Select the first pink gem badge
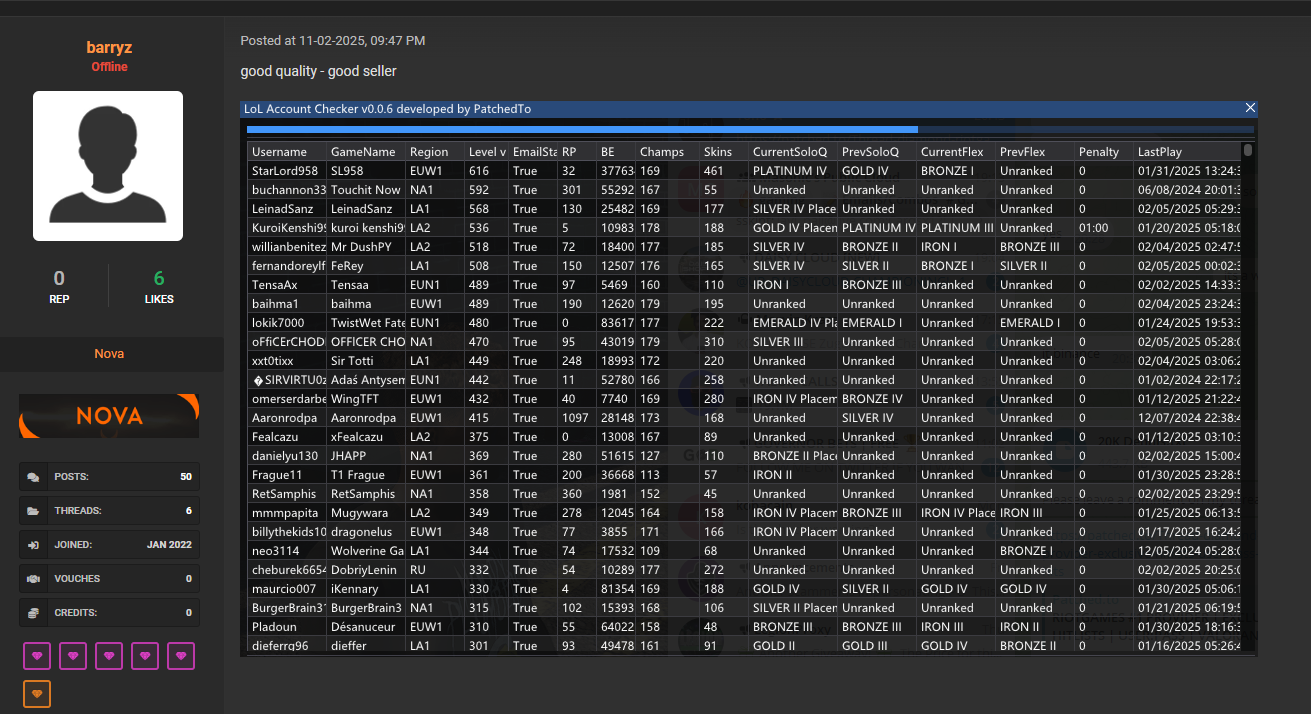Image resolution: width=1311 pixels, height=714 pixels. 37,656
